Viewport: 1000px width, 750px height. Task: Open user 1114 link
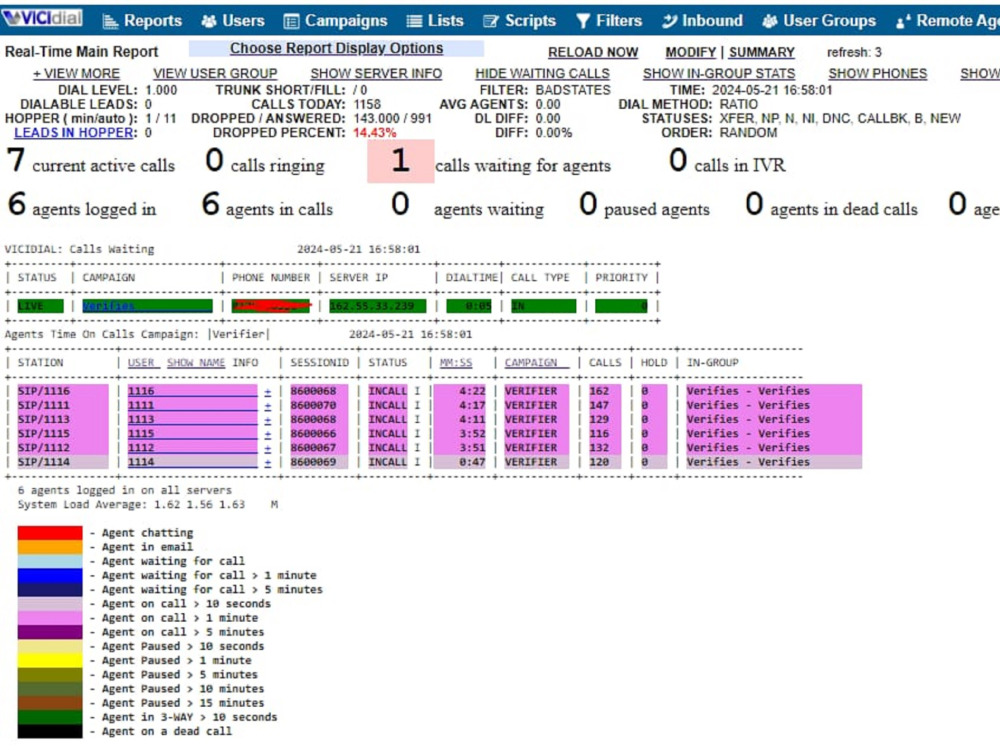pyautogui.click(x=192, y=462)
